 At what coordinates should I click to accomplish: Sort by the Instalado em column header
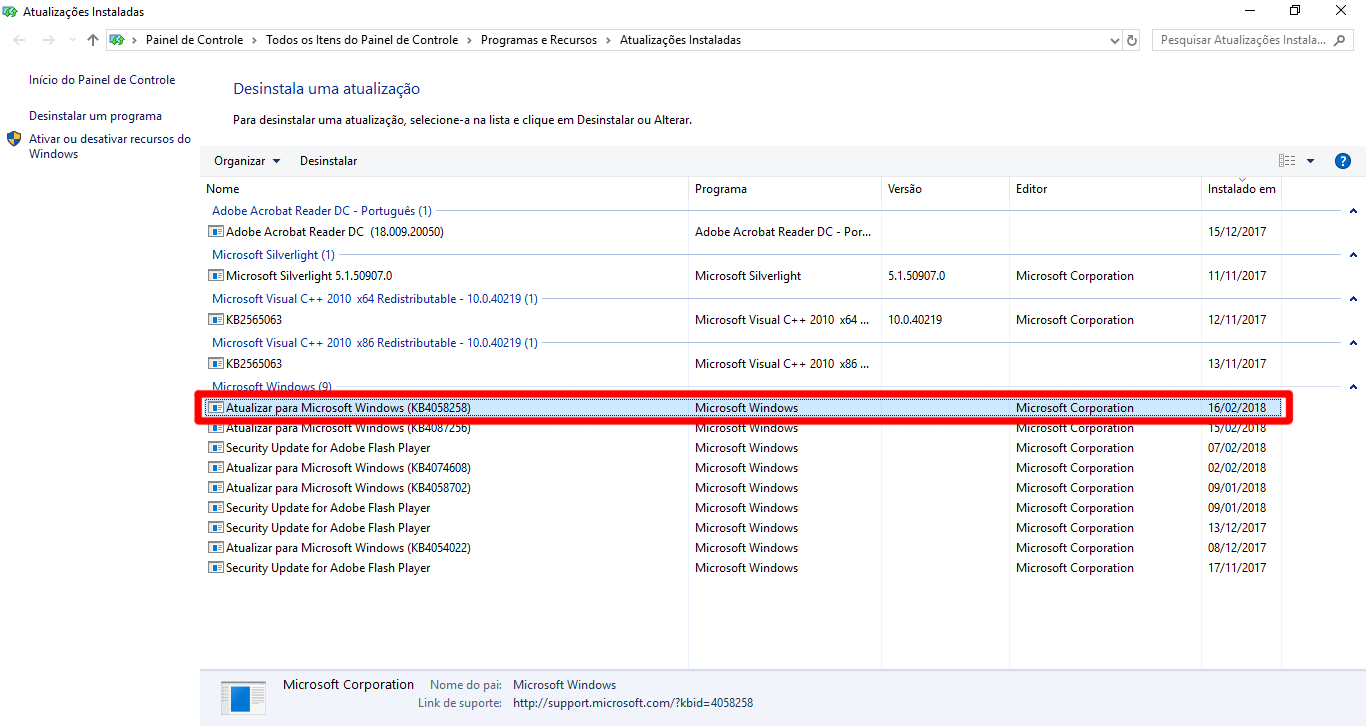[x=1241, y=189]
